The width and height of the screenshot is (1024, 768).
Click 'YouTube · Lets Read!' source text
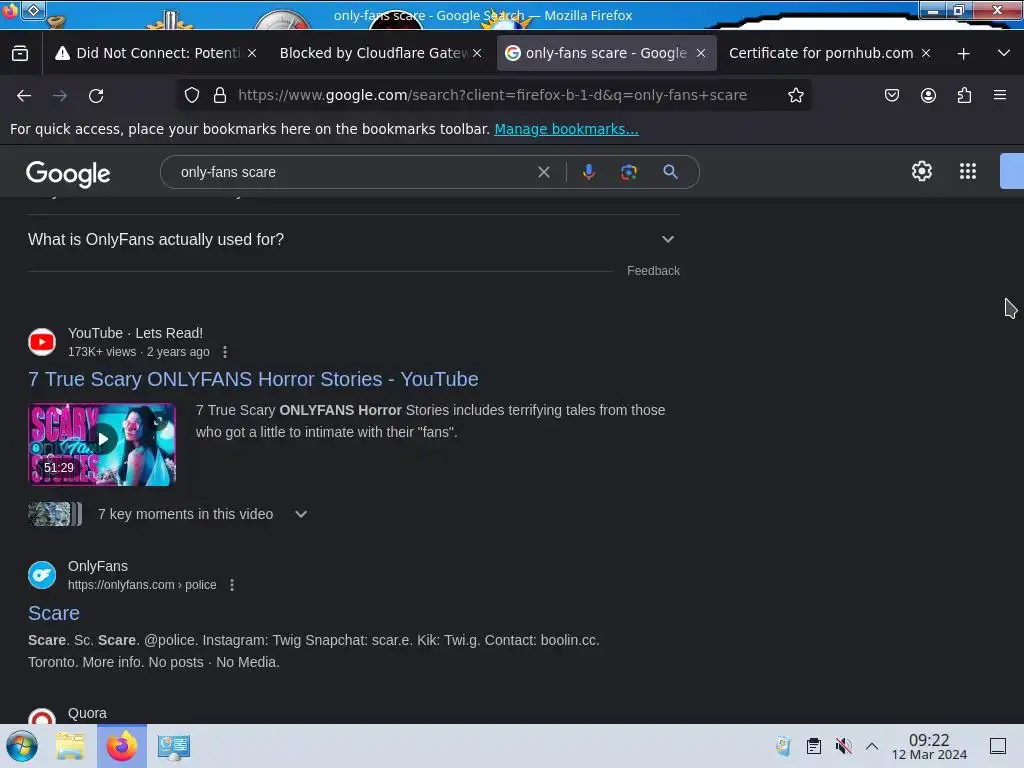(135, 333)
